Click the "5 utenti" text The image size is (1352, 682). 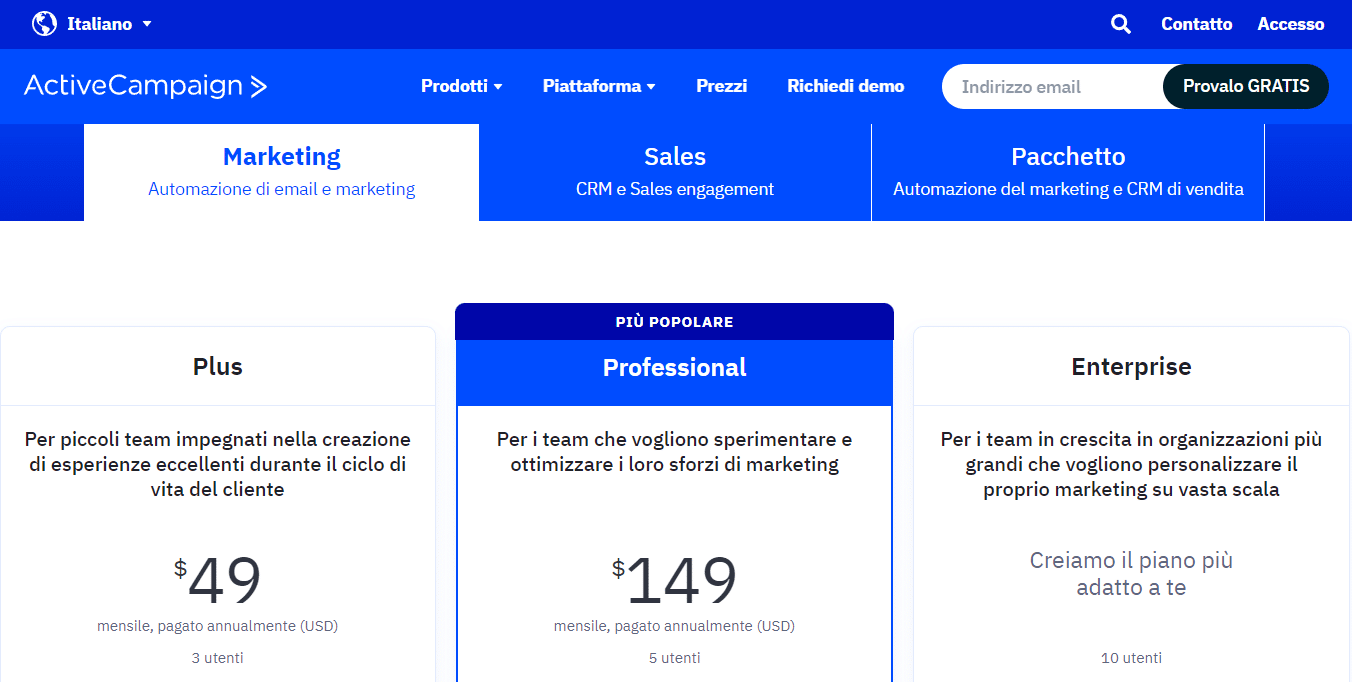pos(675,658)
